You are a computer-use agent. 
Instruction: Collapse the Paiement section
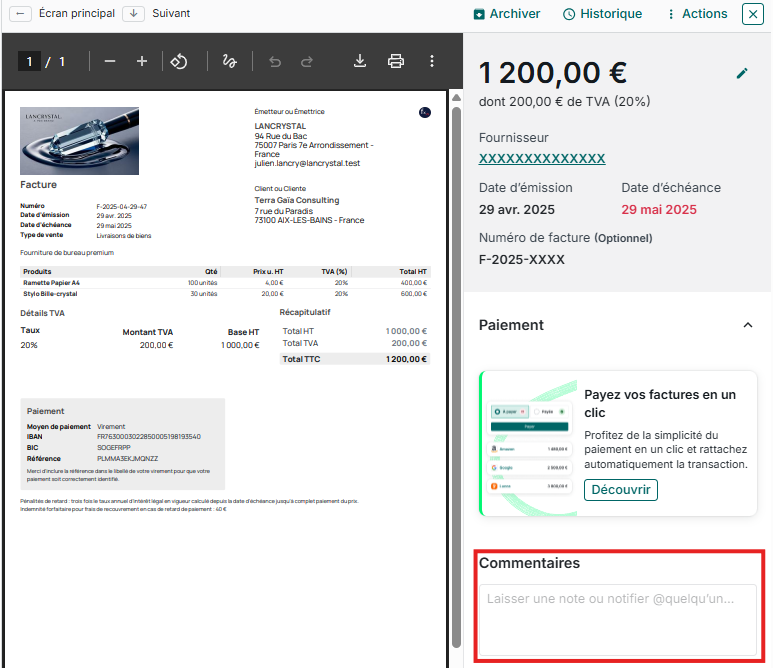point(747,325)
